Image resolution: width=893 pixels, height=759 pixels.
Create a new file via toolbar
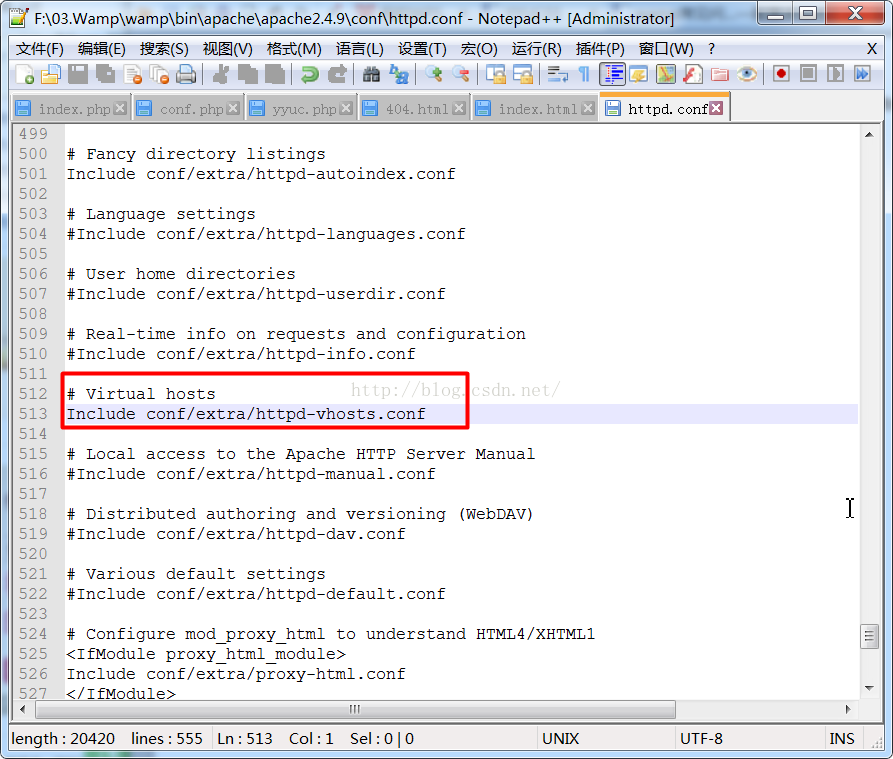24,75
